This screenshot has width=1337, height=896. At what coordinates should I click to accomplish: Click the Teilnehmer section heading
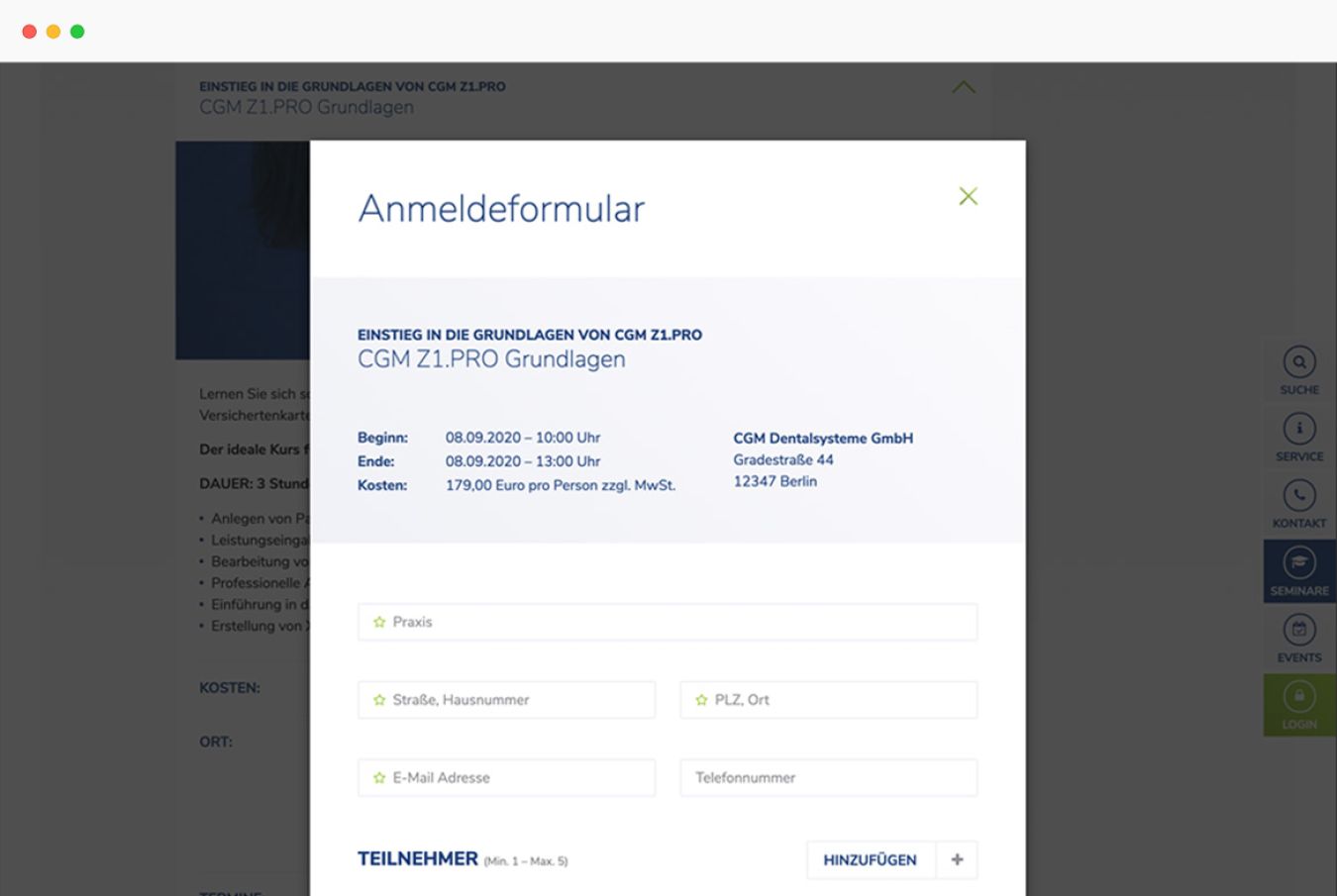(418, 858)
